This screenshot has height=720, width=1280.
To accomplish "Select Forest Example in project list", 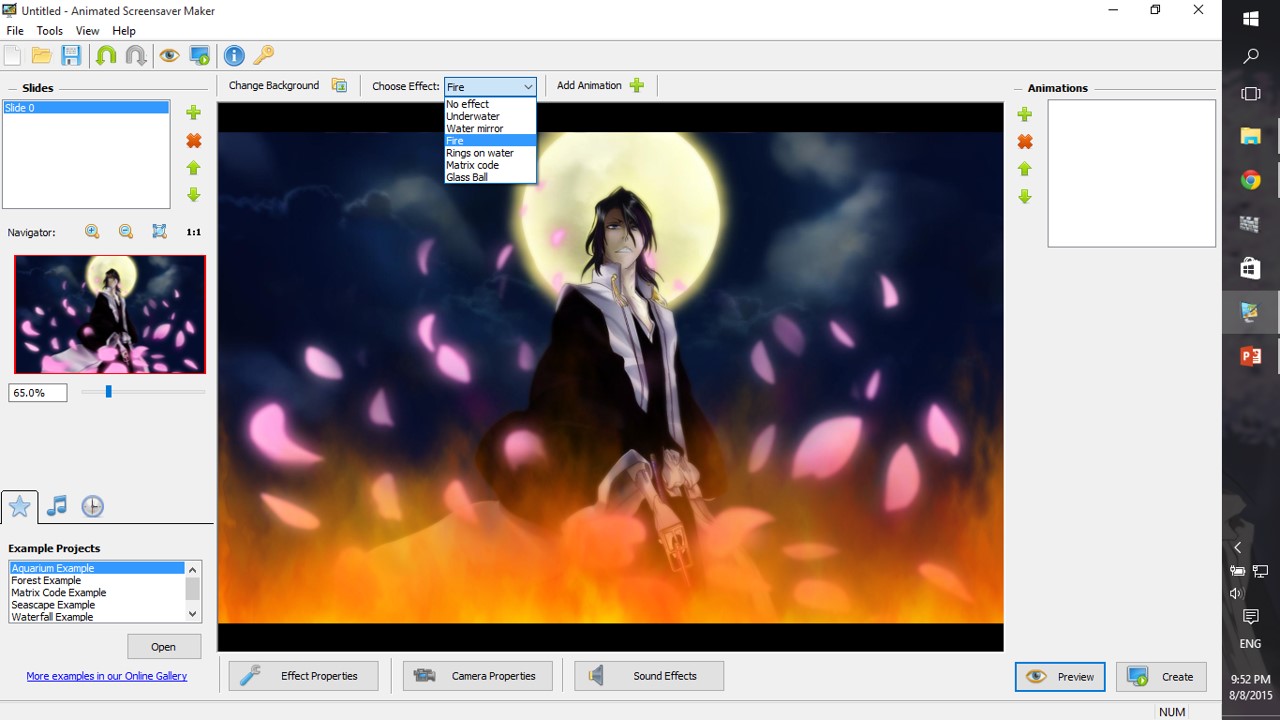I will (46, 580).
